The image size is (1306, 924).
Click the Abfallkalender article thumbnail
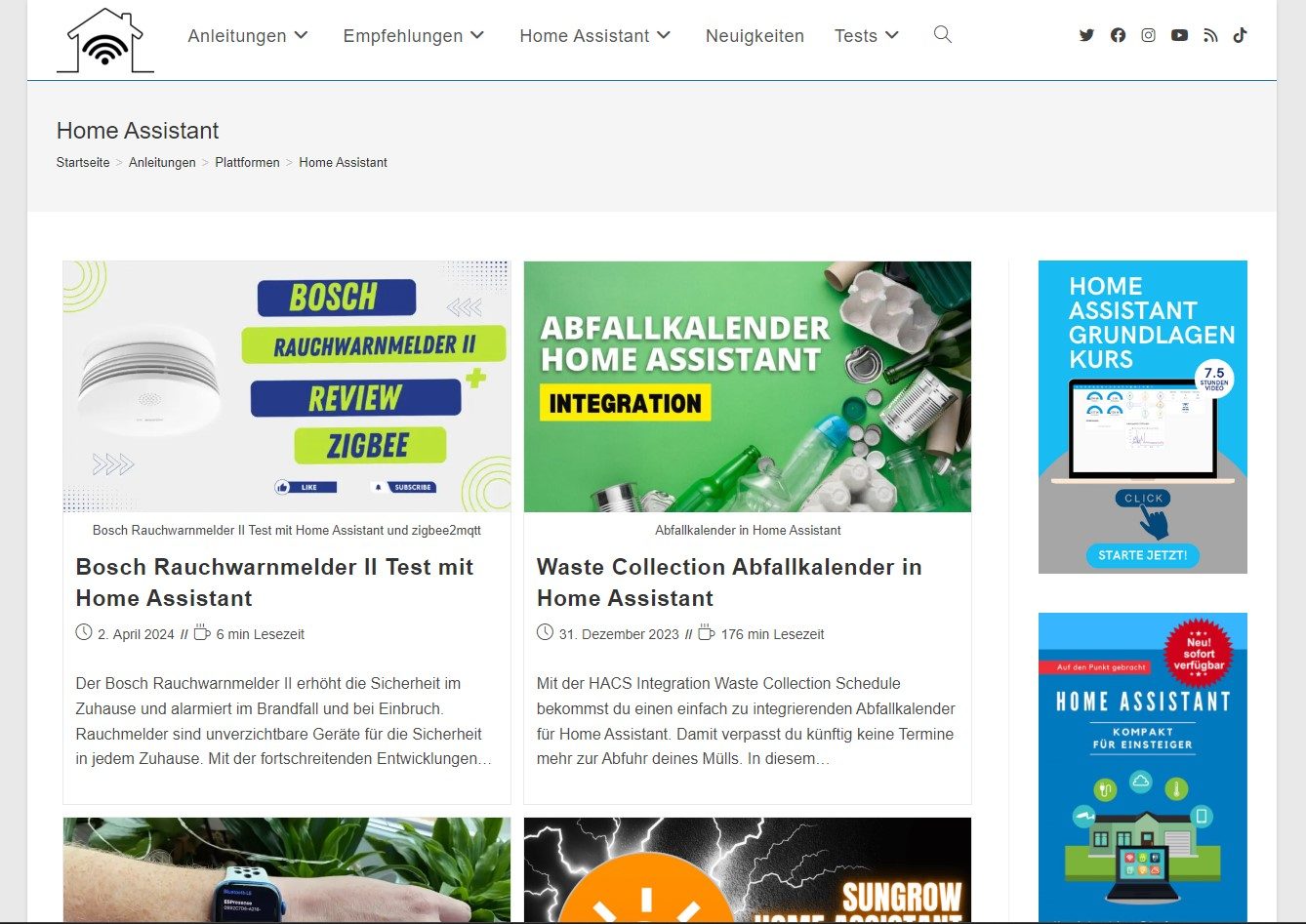(748, 386)
